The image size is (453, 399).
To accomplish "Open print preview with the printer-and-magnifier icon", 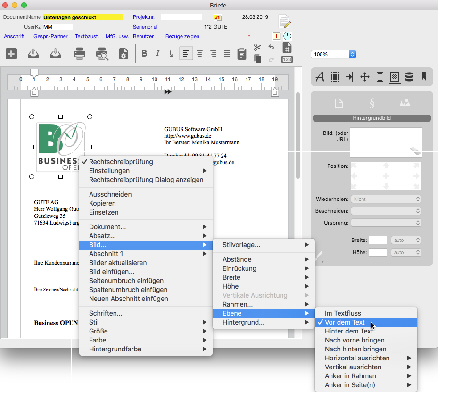I will [x=102, y=53].
